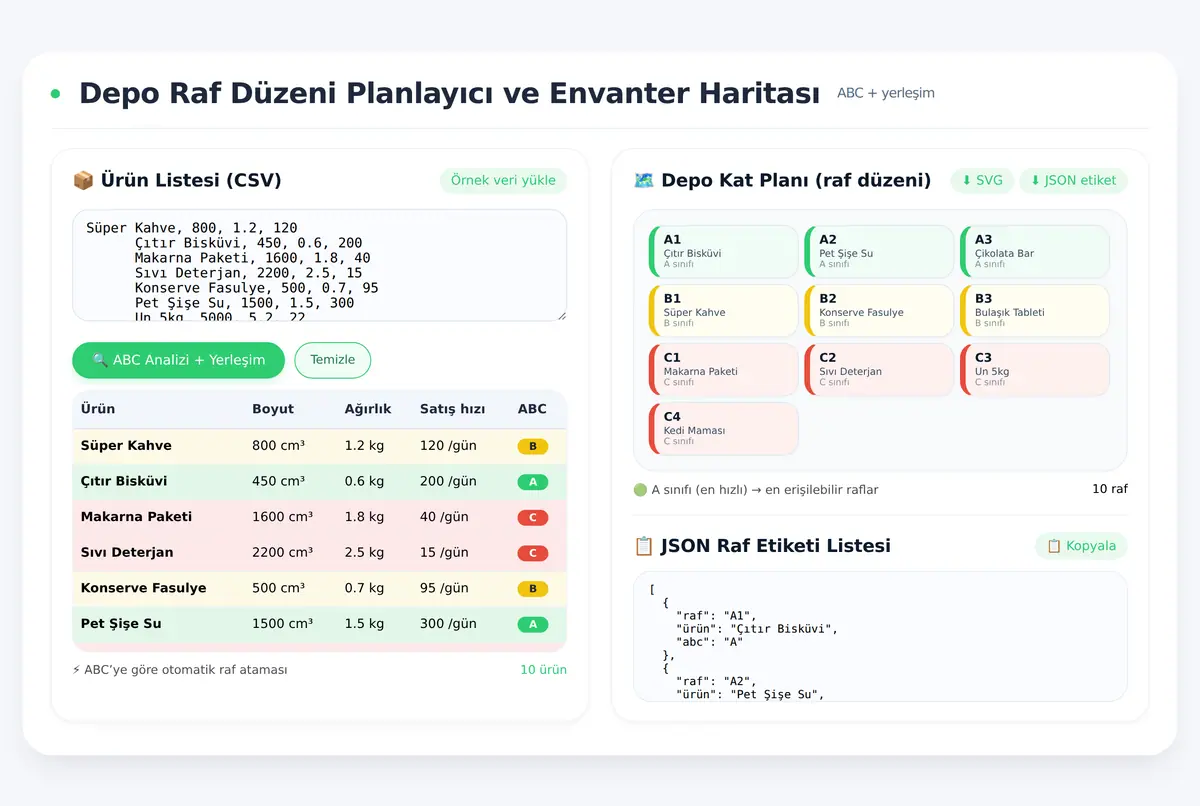Click the 10 ürün count text
1200x806 pixels.
pos(543,670)
